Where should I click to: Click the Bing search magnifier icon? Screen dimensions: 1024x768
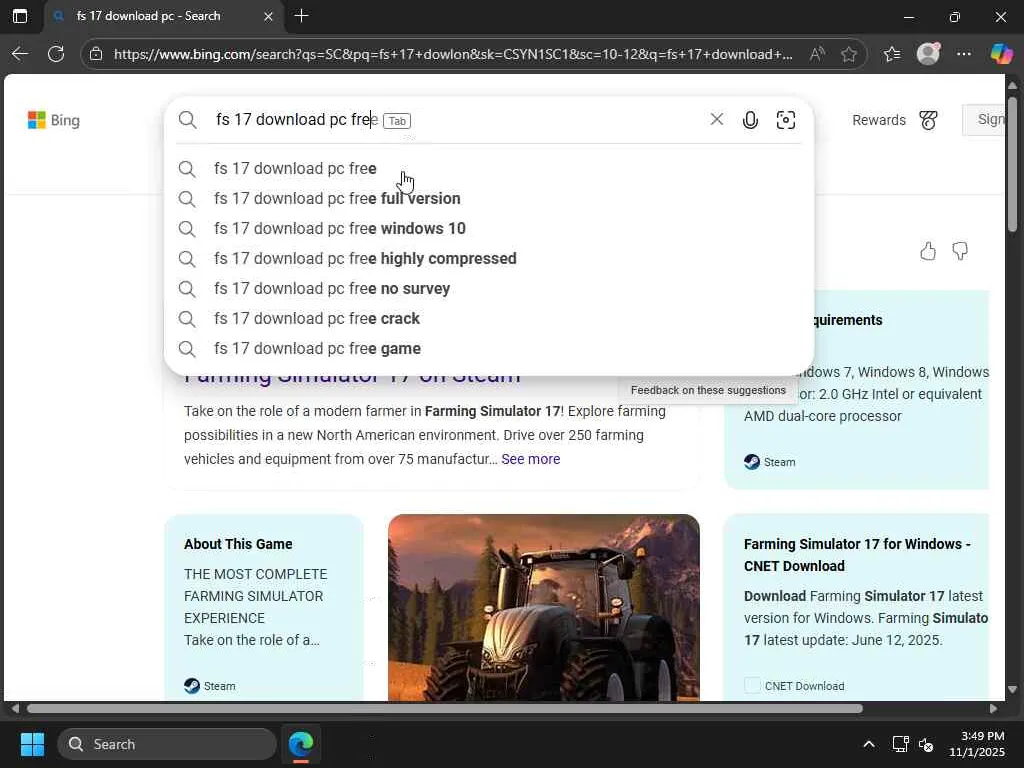point(187,120)
